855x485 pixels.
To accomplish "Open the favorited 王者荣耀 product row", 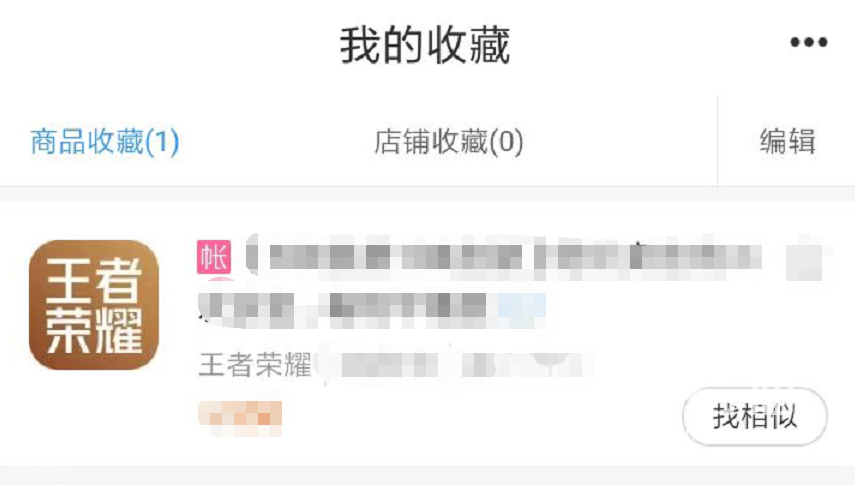I will point(428,334).
